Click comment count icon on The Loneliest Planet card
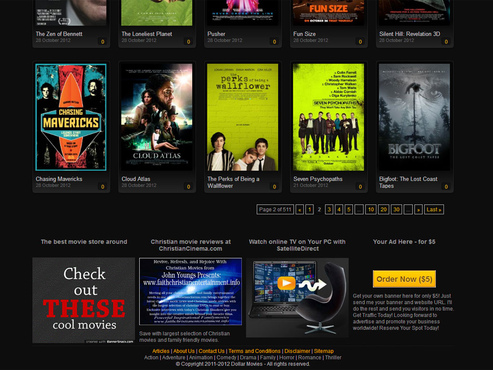 tap(188, 42)
